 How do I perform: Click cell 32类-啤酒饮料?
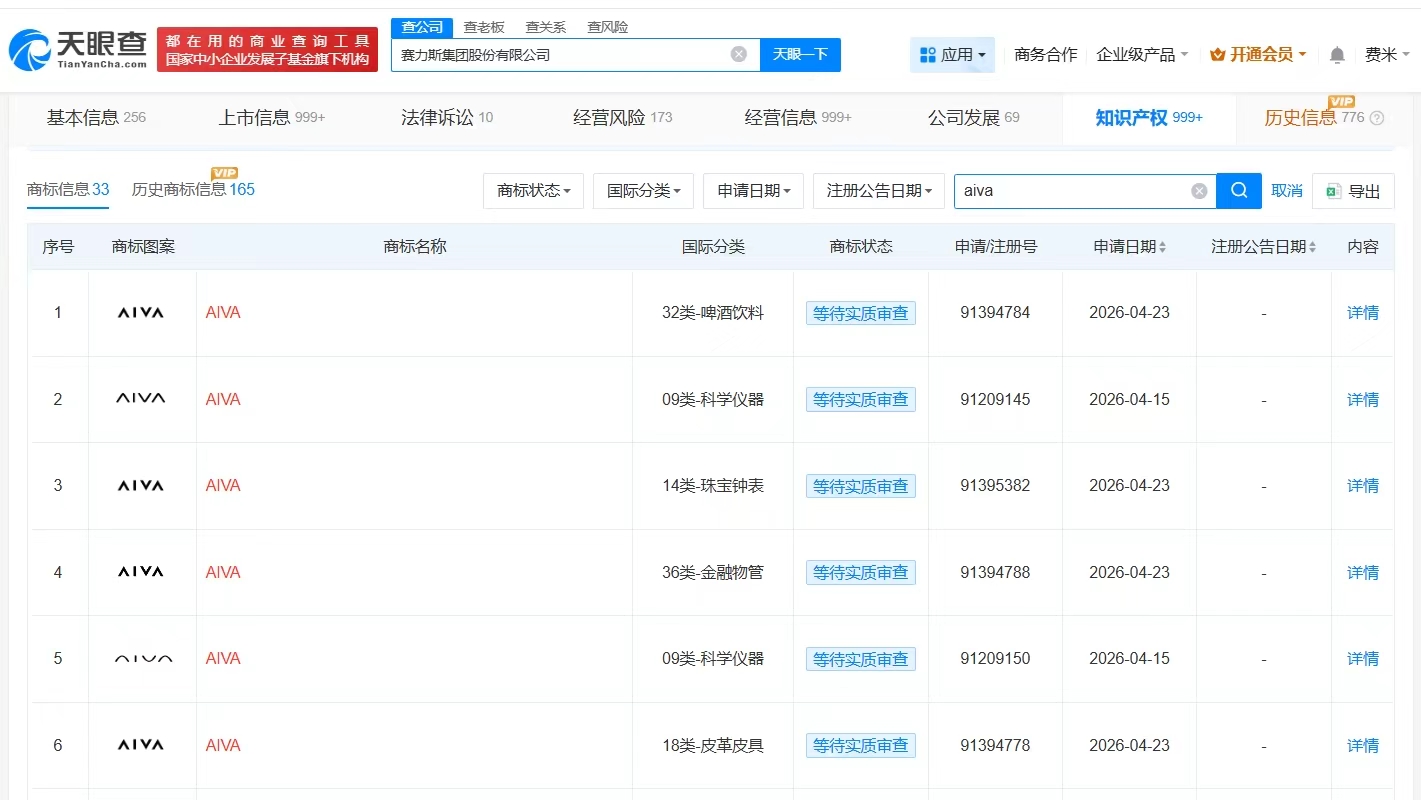pyautogui.click(x=713, y=313)
